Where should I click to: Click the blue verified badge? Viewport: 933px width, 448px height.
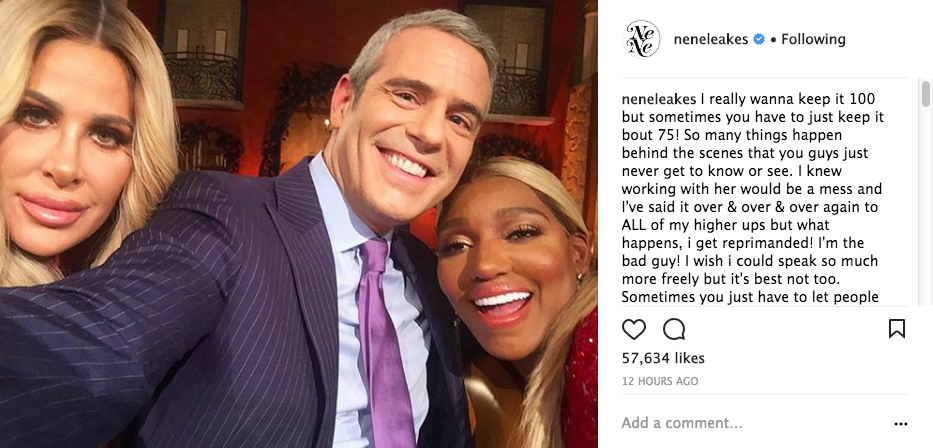[x=759, y=39]
